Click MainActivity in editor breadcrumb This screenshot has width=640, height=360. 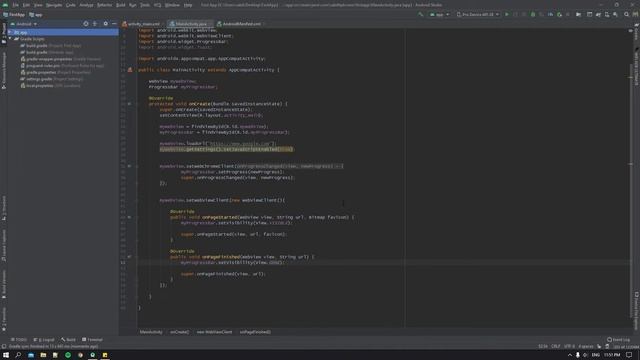pos(151,332)
